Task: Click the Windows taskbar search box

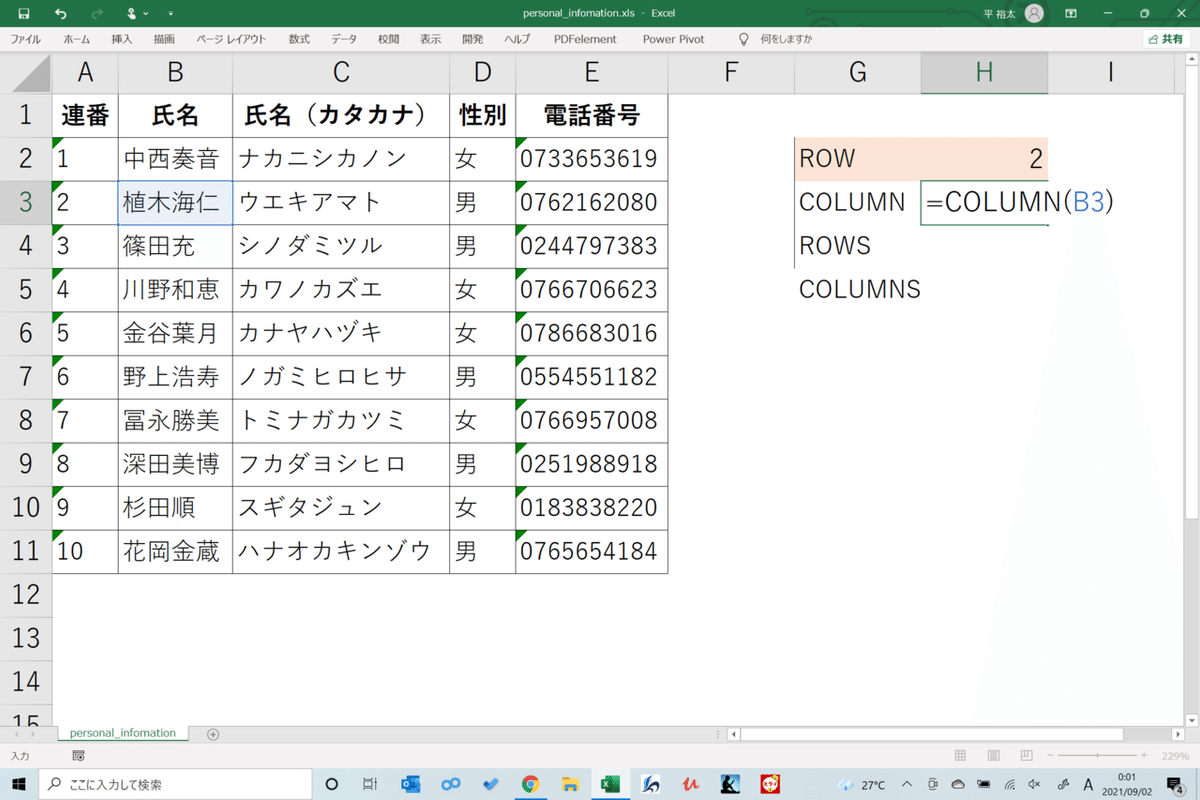Action: (x=175, y=784)
